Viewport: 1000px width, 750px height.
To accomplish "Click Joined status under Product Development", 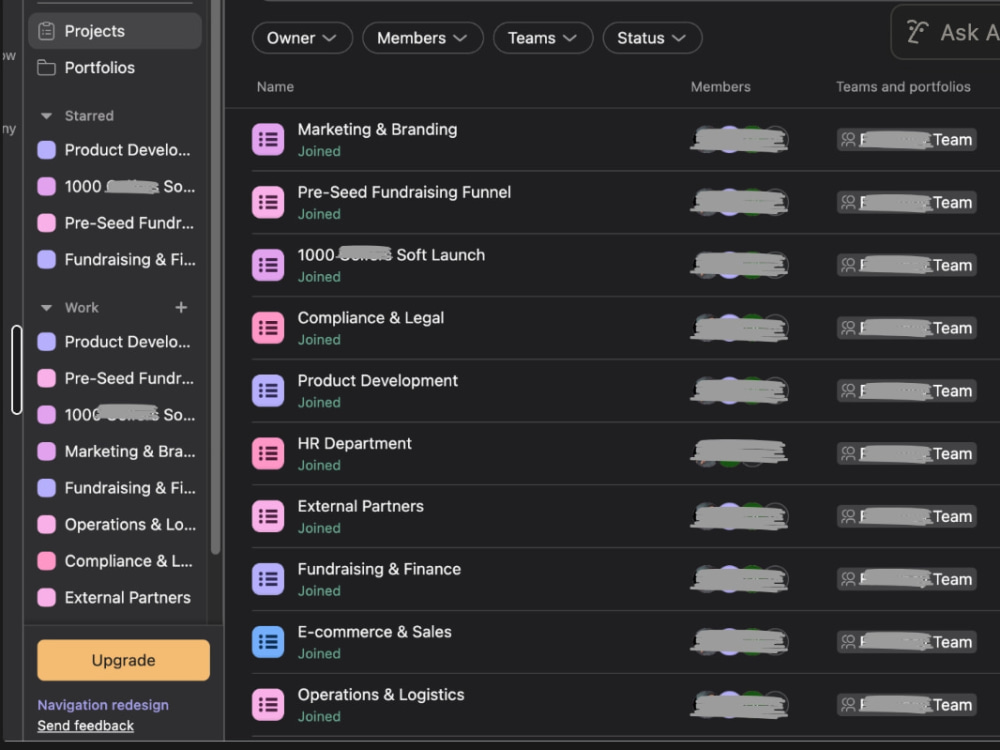I will [319, 402].
